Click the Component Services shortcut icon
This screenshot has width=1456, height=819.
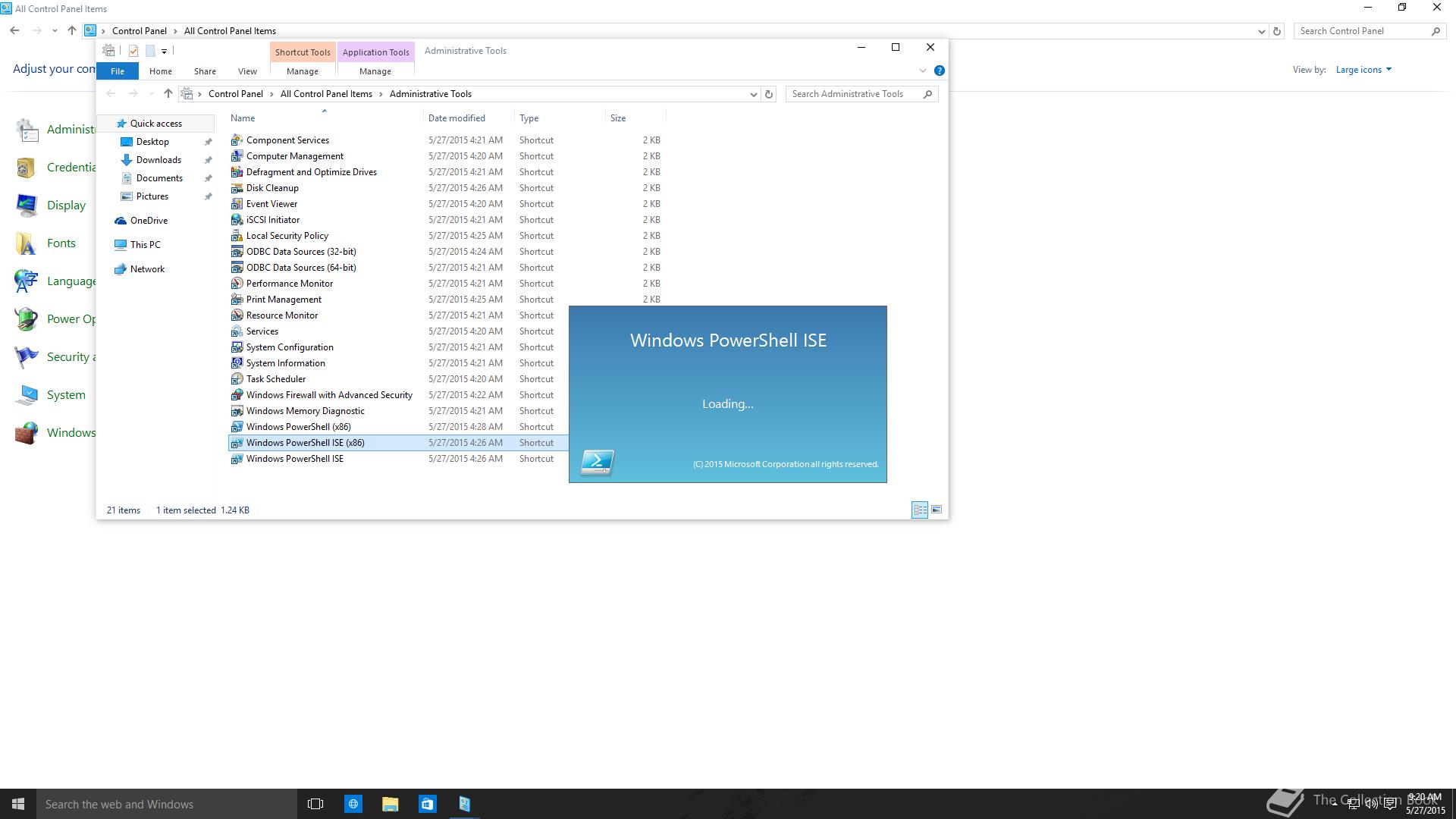pos(237,140)
